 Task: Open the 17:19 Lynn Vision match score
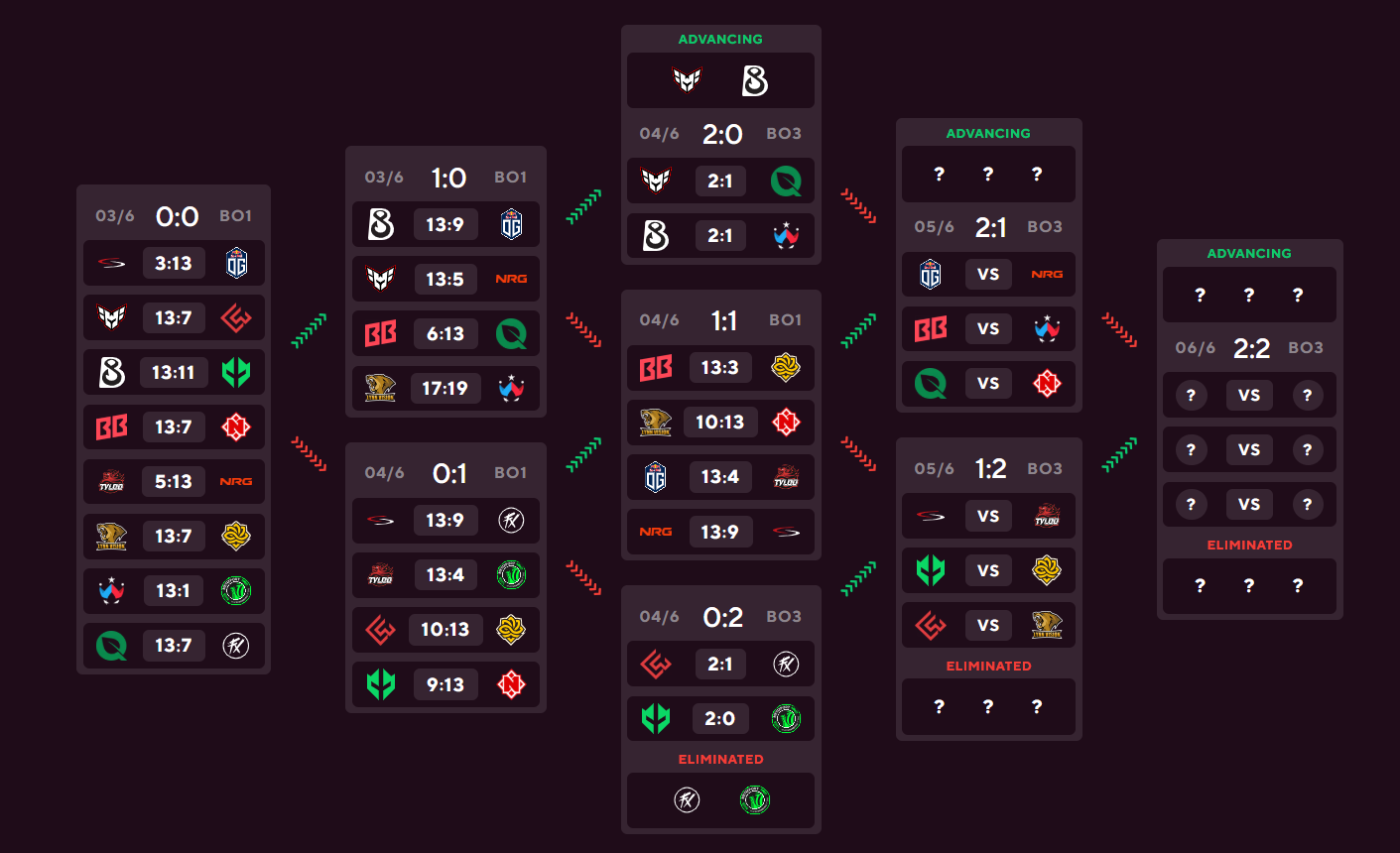pos(445,388)
